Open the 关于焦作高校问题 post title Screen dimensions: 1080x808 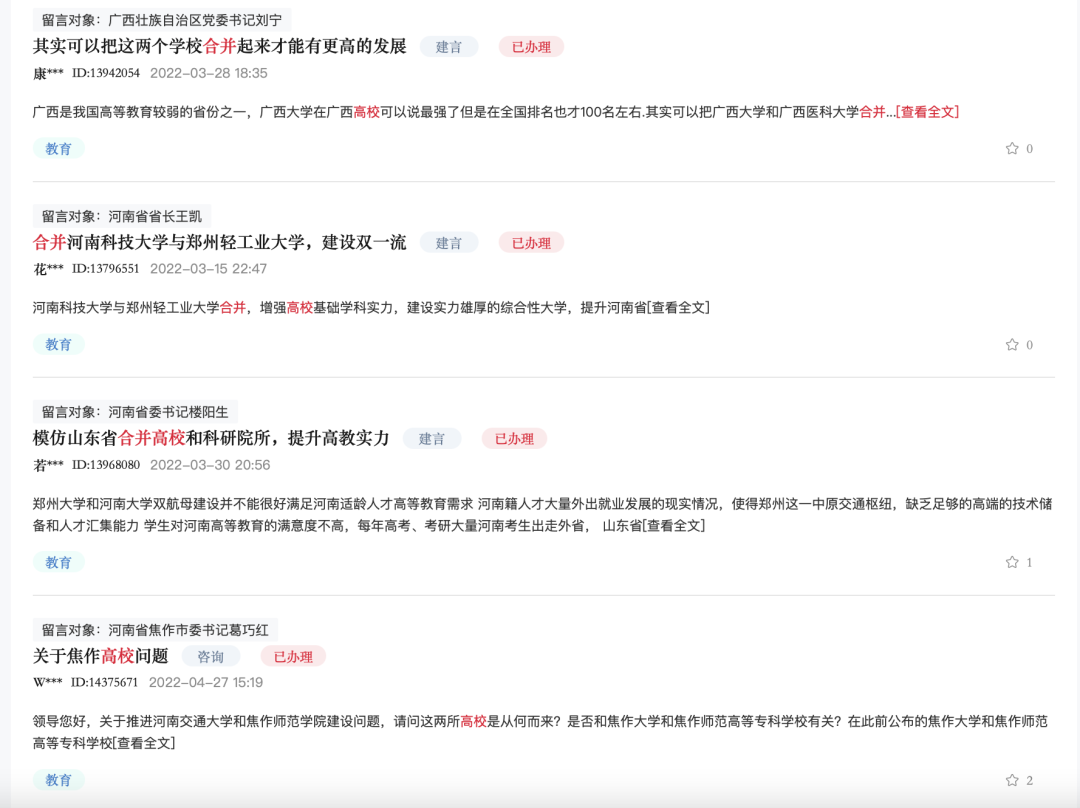[x=100, y=656]
